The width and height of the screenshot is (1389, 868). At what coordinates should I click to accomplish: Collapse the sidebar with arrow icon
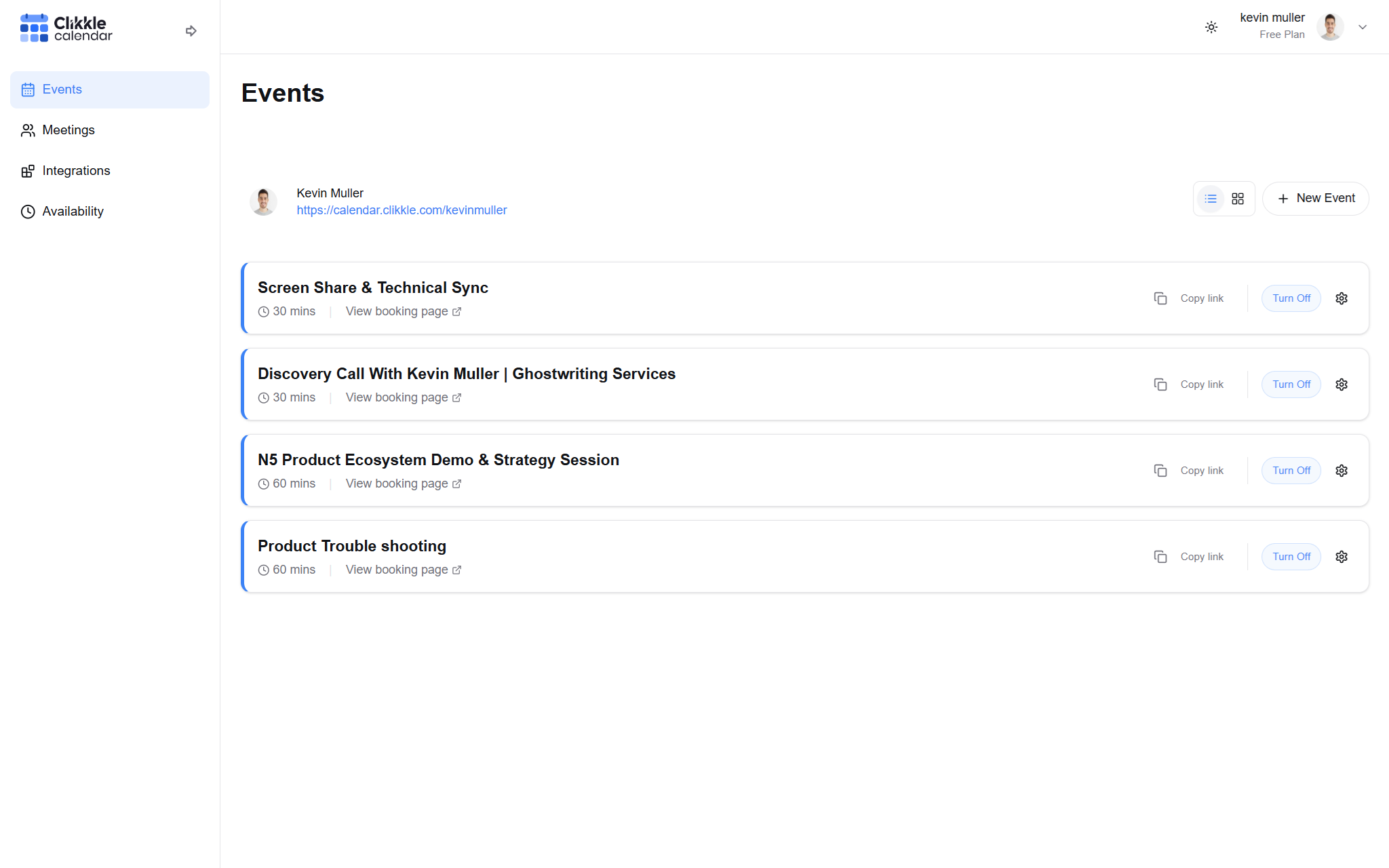(x=191, y=31)
